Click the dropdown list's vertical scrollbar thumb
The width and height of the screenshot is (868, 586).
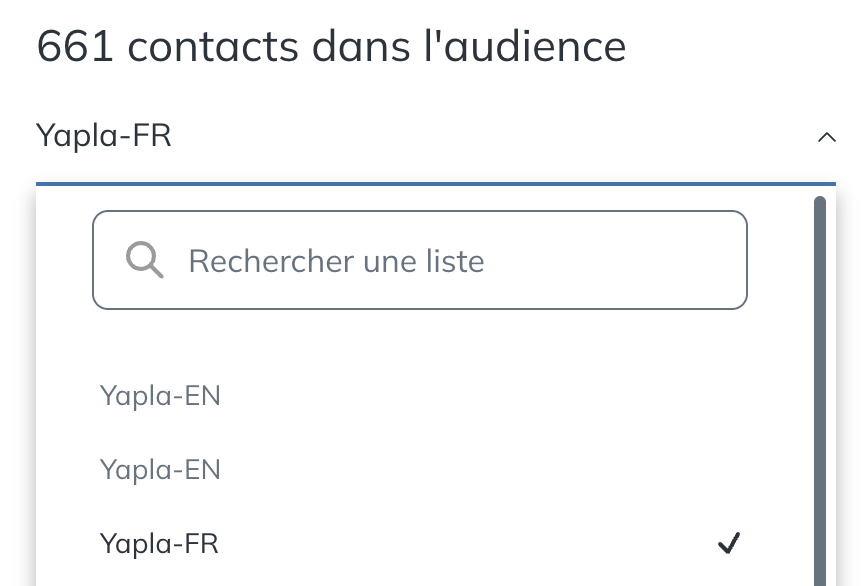click(820, 391)
